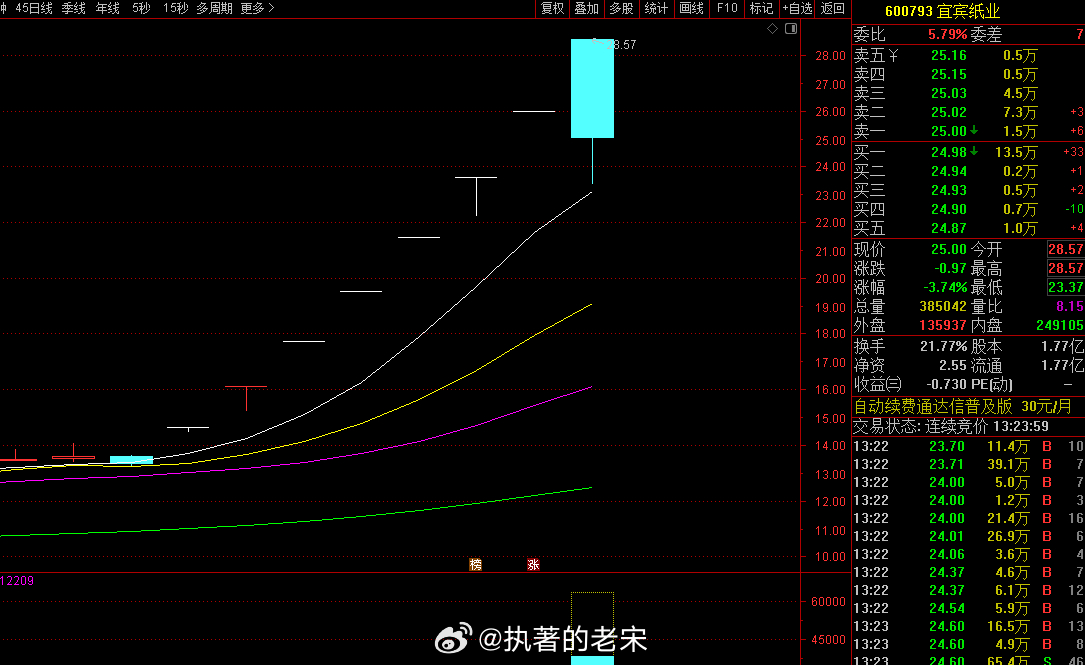1085x665 pixels.
Task: Select the 13:23 tick with 16.5万 volume
Action: click(969, 626)
